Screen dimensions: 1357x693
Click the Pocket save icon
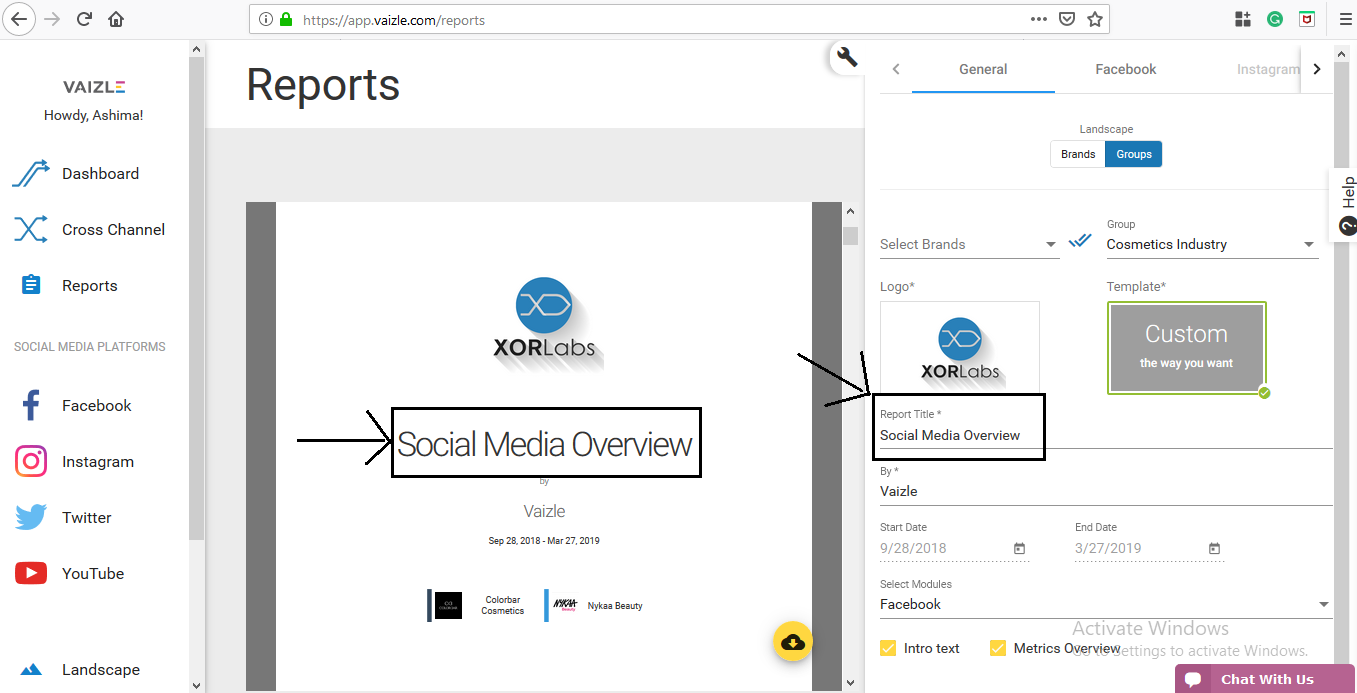1067,19
